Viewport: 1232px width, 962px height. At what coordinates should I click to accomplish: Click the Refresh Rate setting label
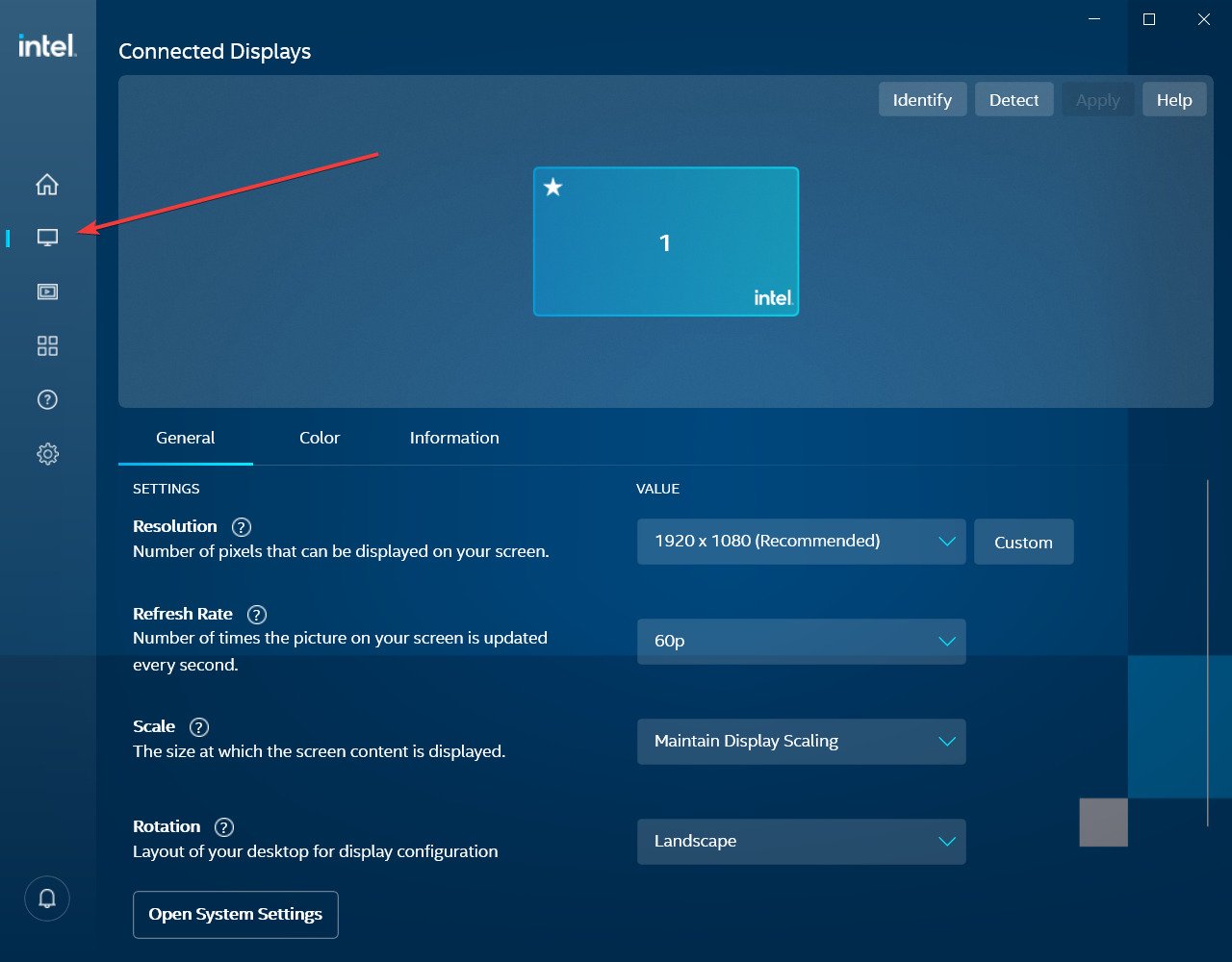pyautogui.click(x=183, y=614)
